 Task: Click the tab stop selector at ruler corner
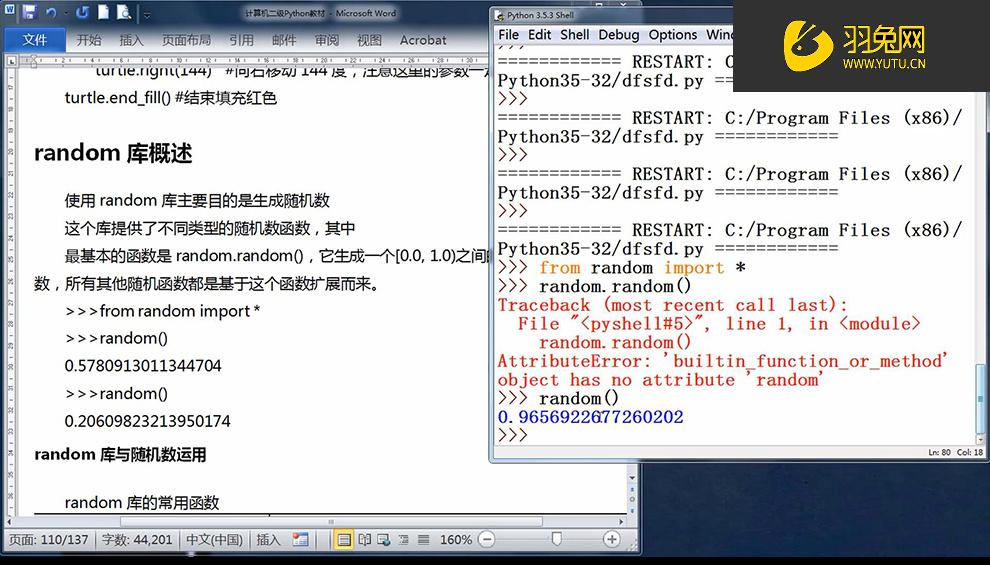coord(11,61)
